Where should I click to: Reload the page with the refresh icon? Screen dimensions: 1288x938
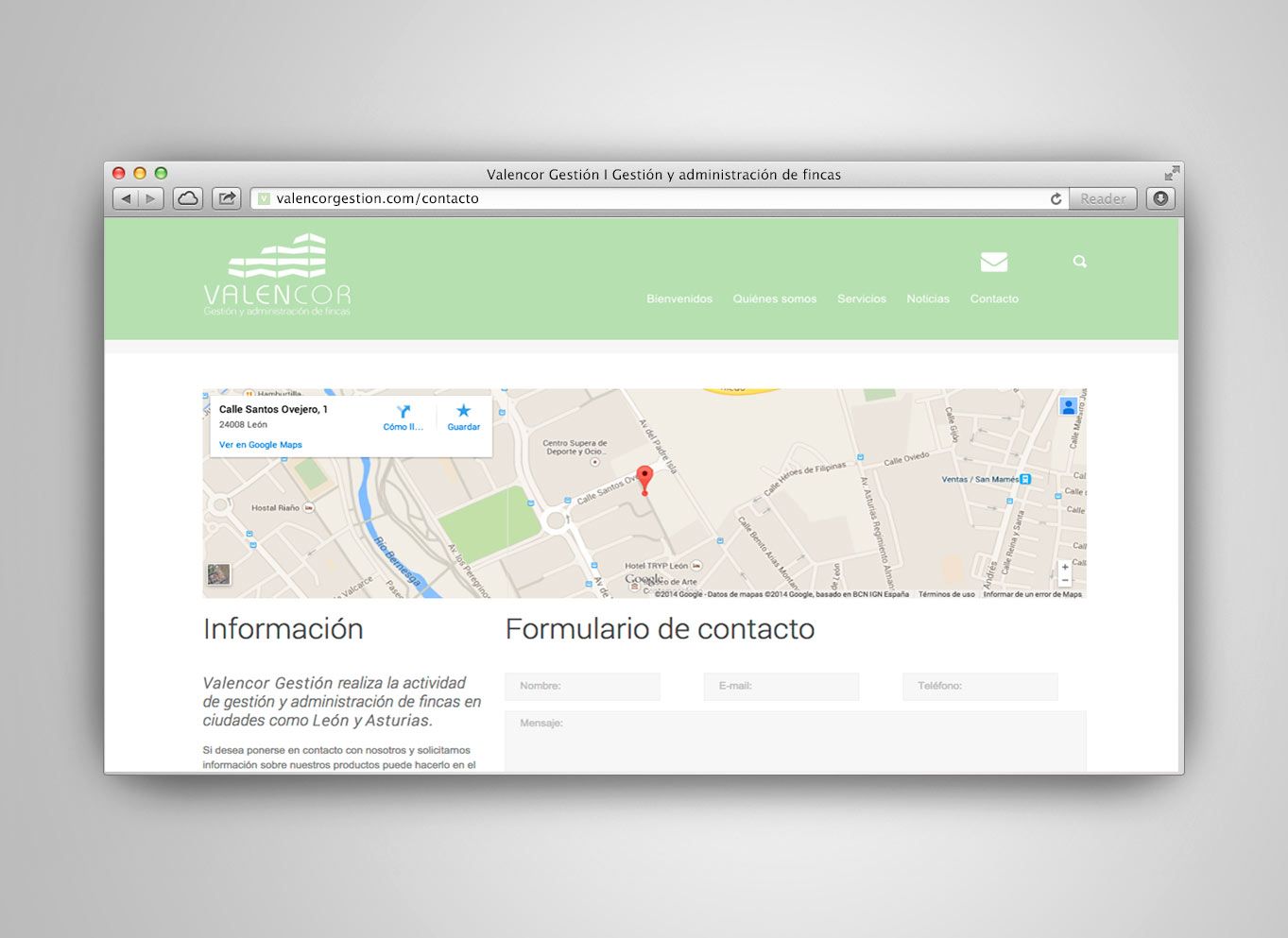point(1056,198)
